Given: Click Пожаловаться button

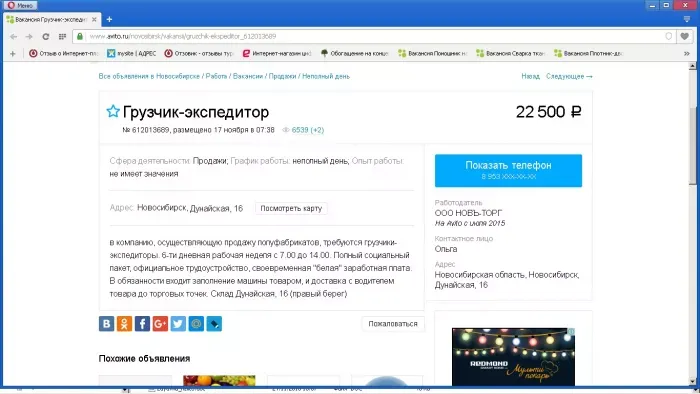Looking at the screenshot, I should pyautogui.click(x=393, y=323).
